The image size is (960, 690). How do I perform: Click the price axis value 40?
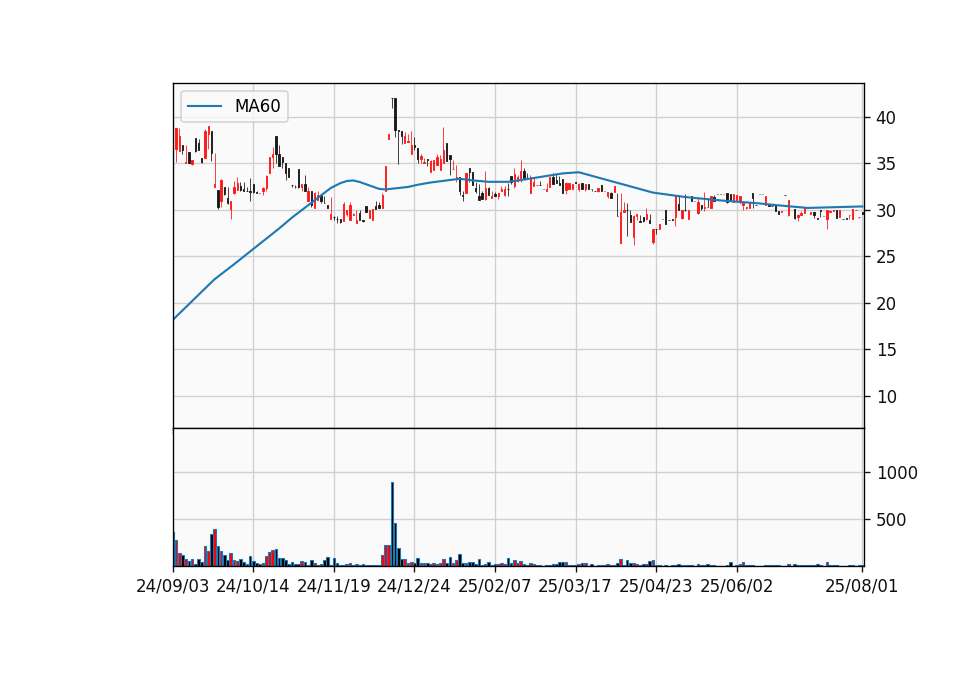[x=886, y=118]
